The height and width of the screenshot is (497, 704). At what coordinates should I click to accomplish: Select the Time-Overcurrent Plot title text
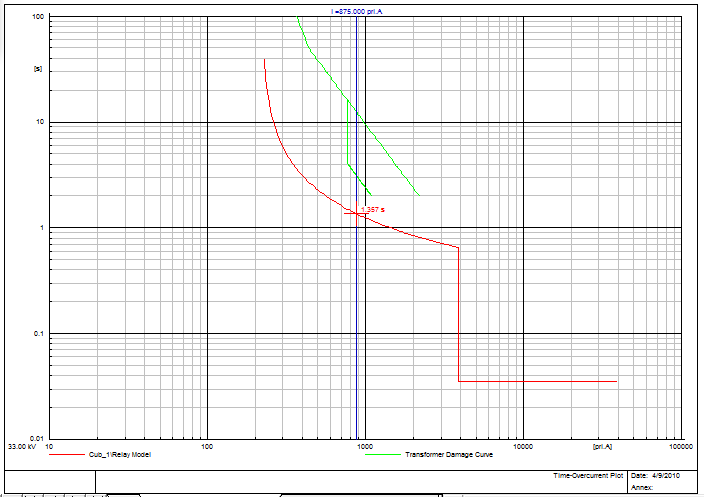(588, 475)
